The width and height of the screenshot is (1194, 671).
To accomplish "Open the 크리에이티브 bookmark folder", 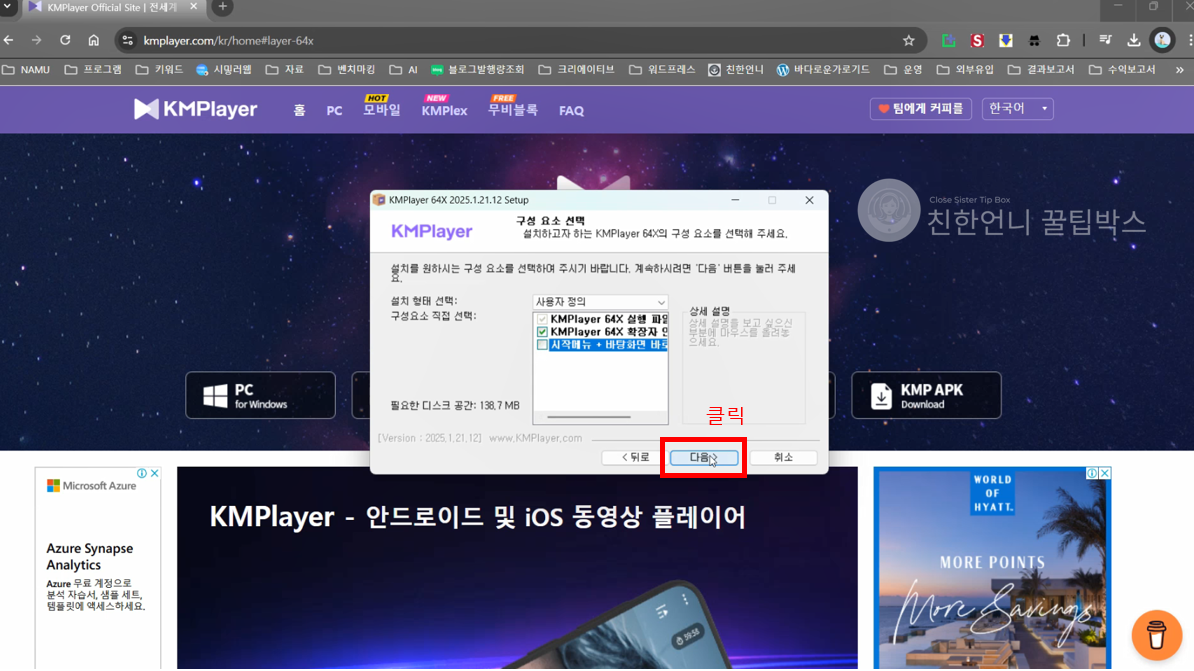I will coord(576,69).
